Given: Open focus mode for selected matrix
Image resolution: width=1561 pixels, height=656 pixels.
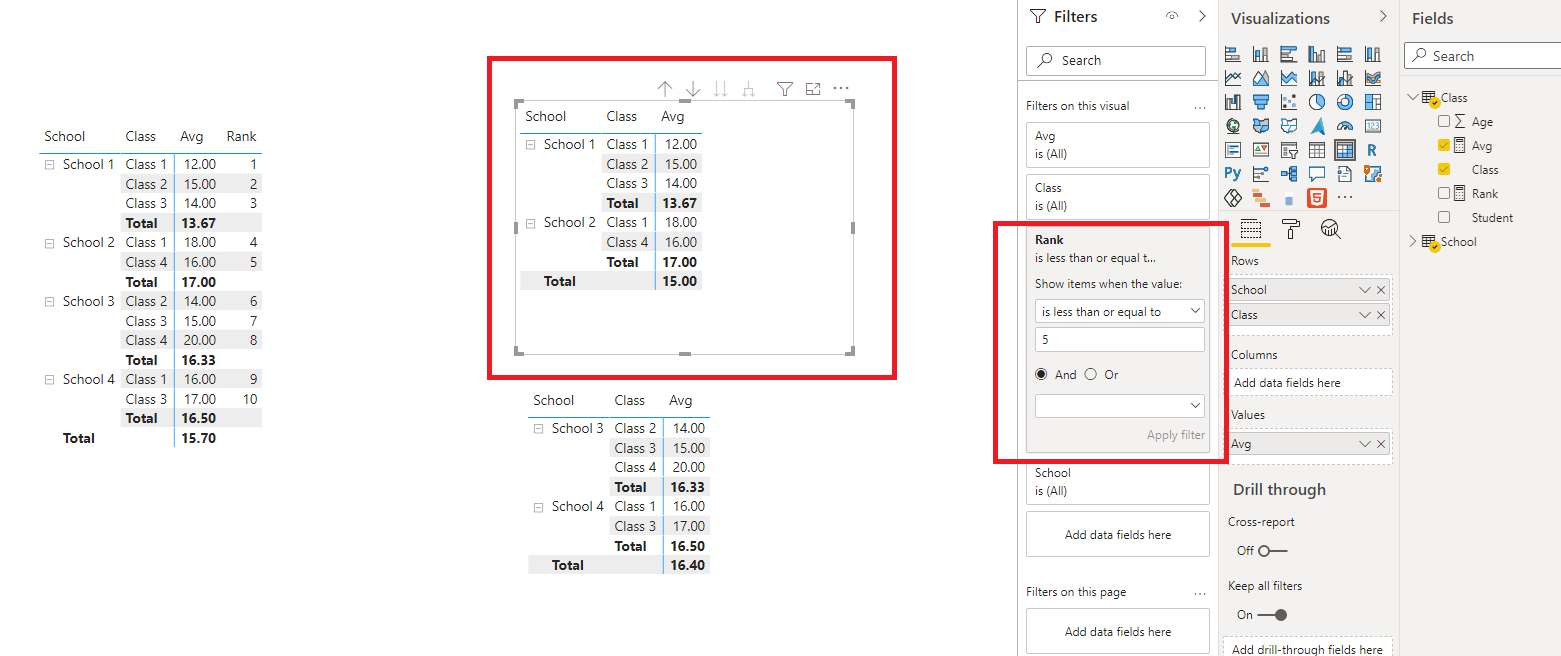Looking at the screenshot, I should 813,89.
